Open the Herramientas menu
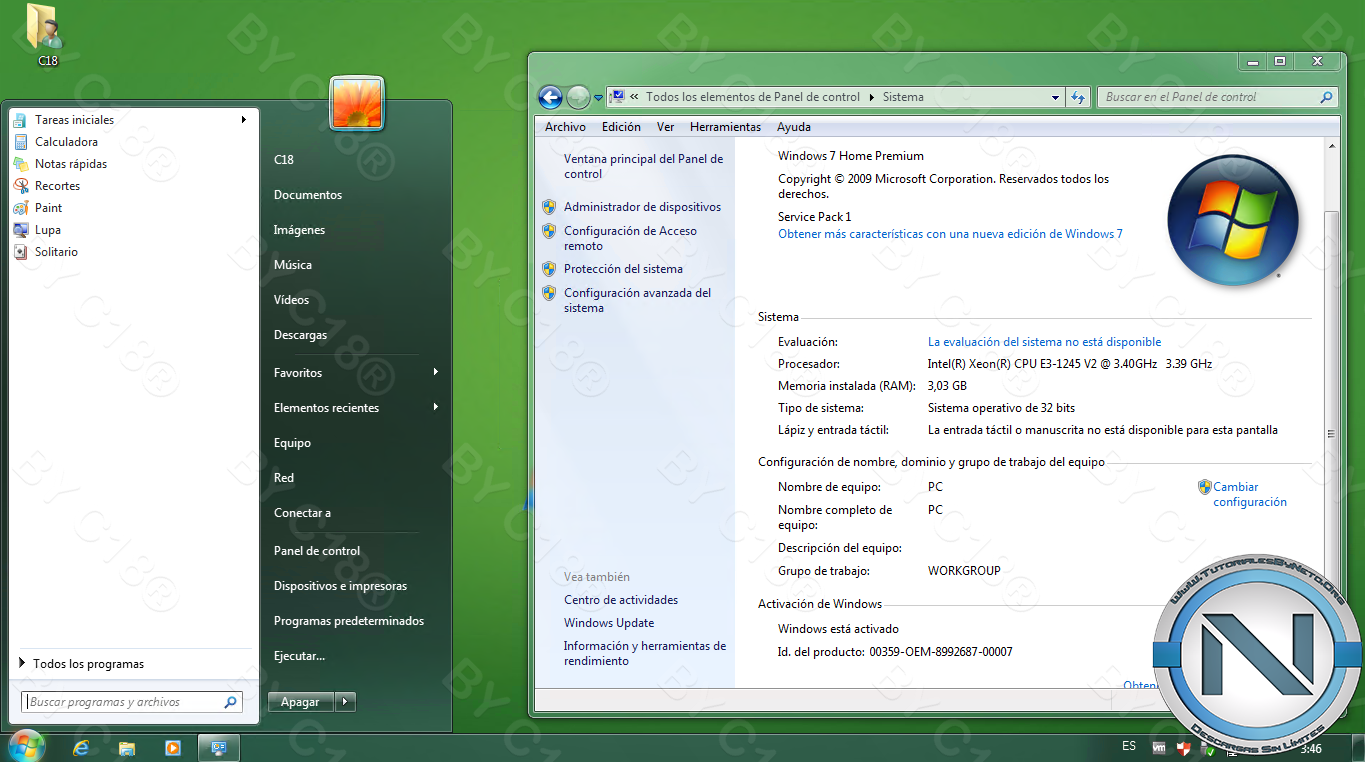Screen dimensions: 1365x762 (x=725, y=127)
